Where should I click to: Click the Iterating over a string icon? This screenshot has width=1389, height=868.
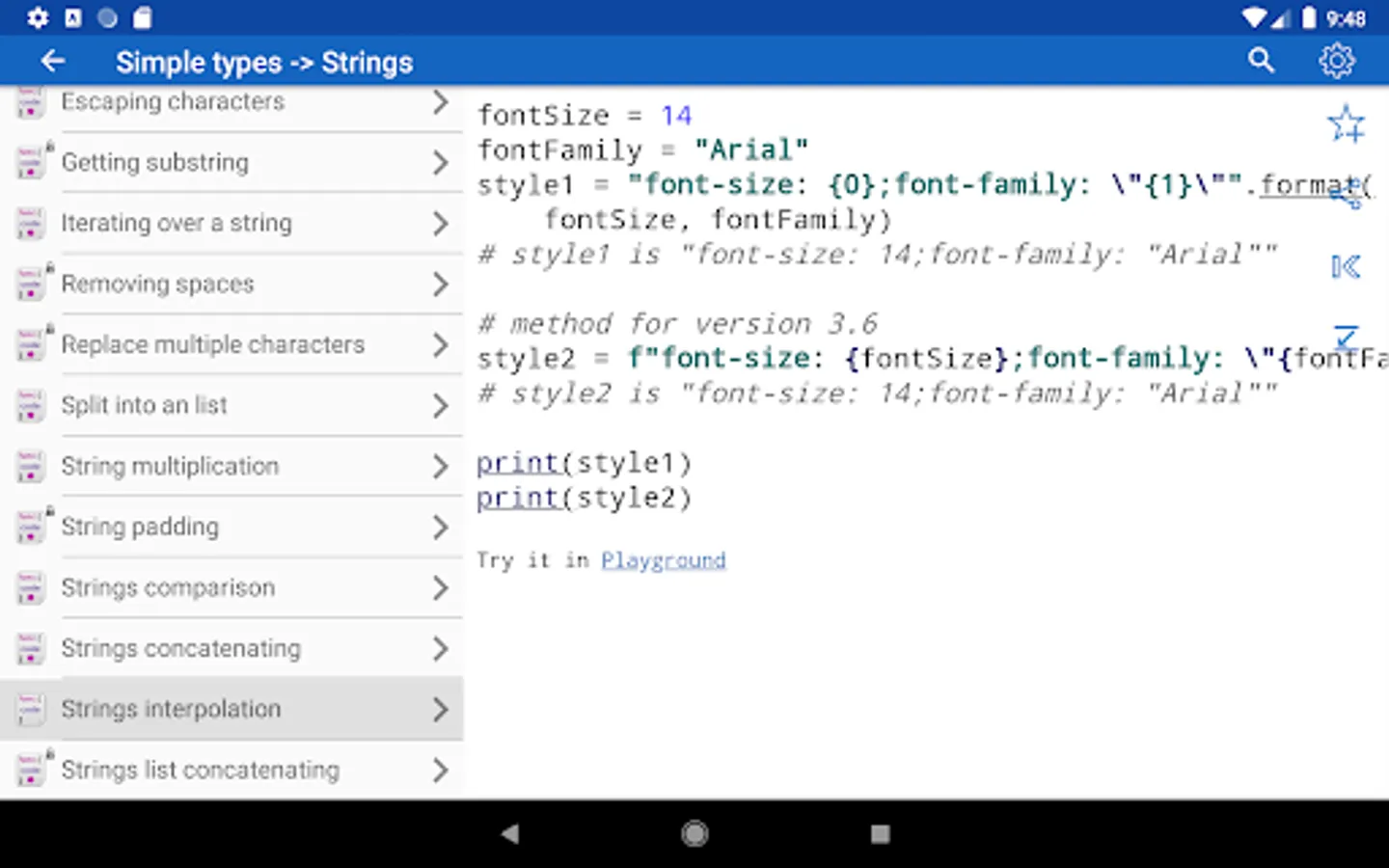pyautogui.click(x=30, y=223)
